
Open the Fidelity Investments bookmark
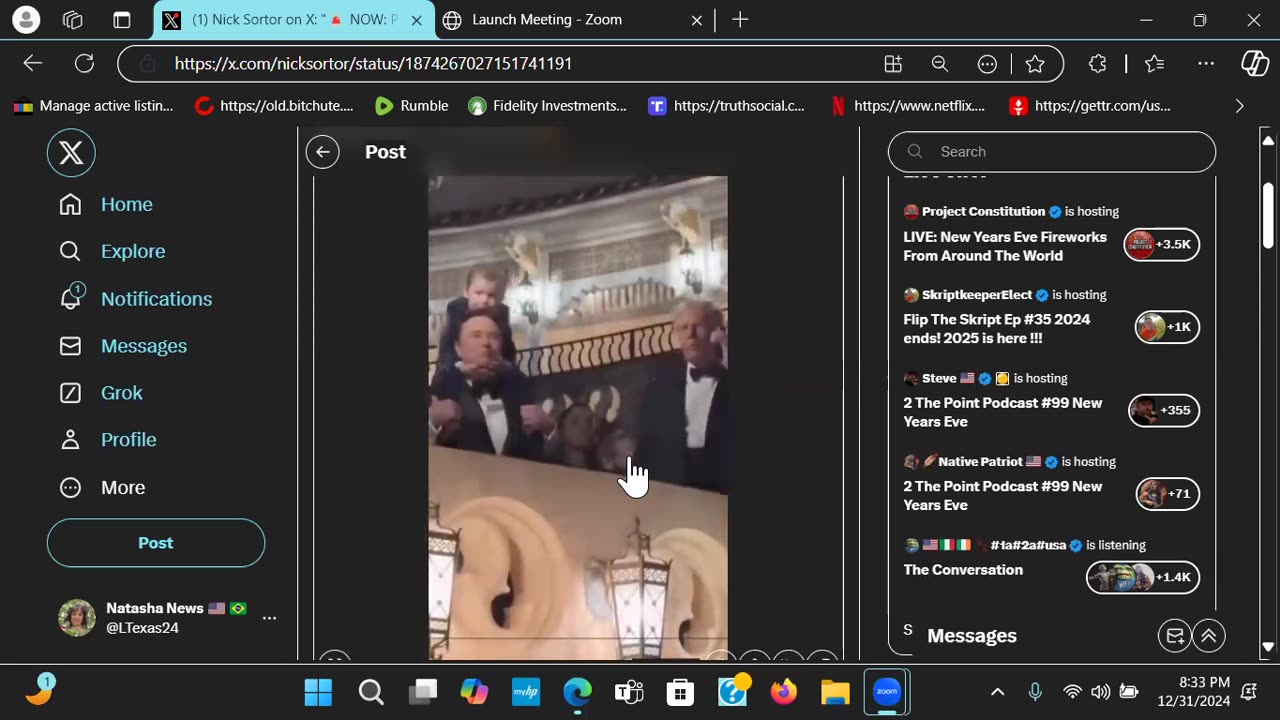[548, 106]
